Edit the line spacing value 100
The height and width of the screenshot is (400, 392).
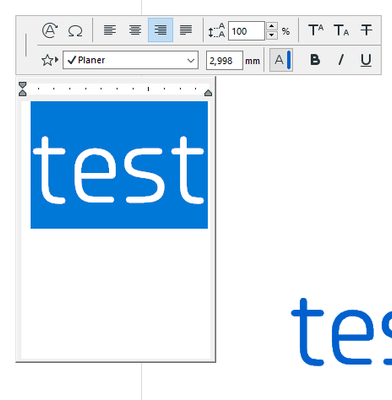tap(246, 31)
